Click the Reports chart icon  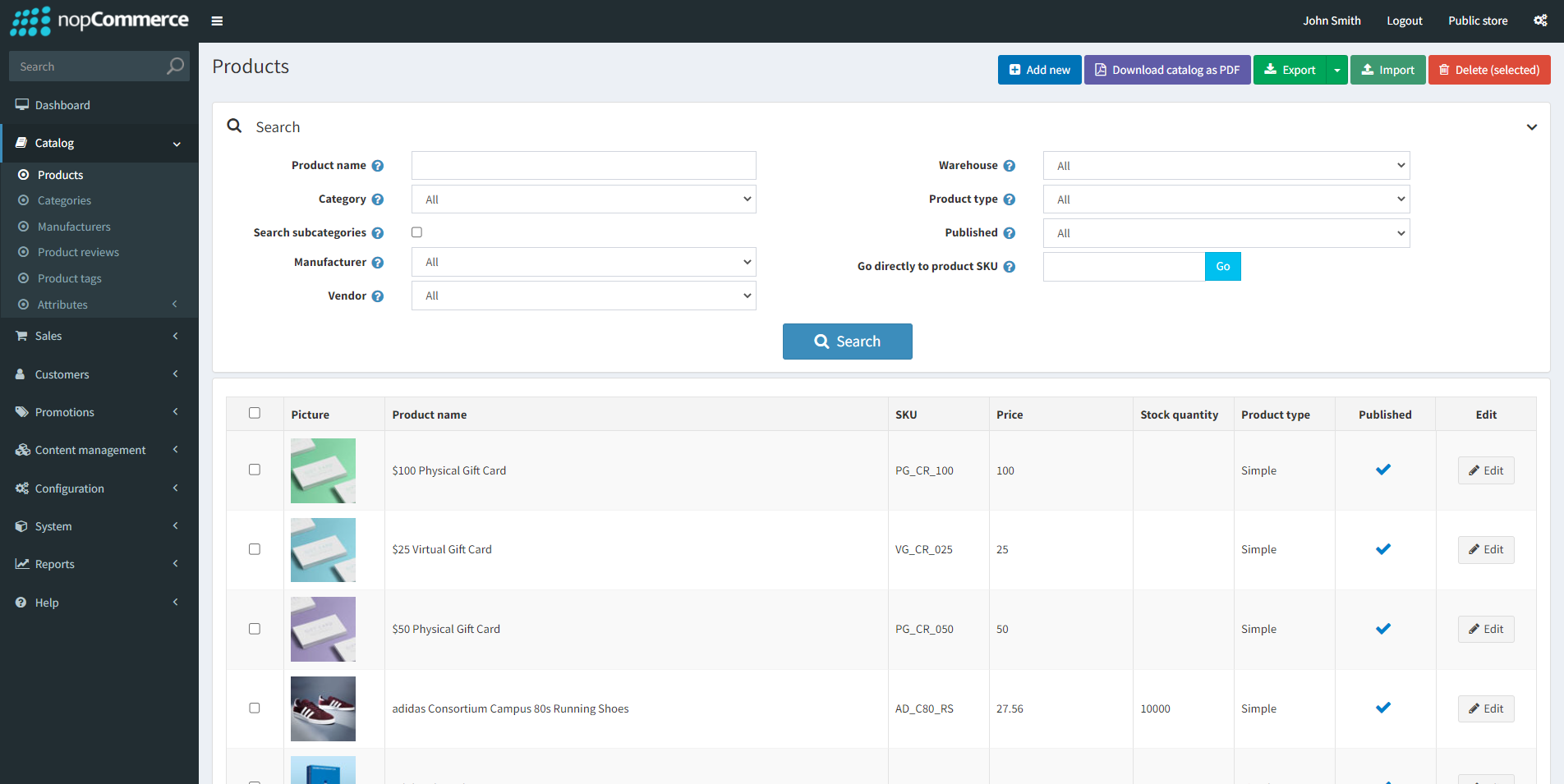coord(22,564)
